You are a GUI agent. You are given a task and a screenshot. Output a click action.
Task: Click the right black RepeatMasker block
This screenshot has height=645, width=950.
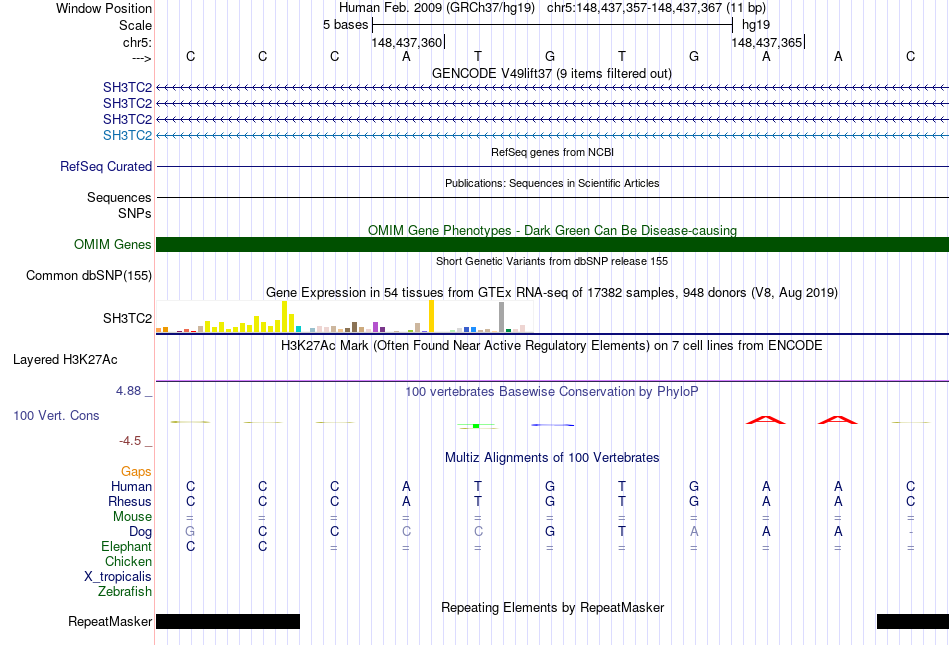coord(912,621)
